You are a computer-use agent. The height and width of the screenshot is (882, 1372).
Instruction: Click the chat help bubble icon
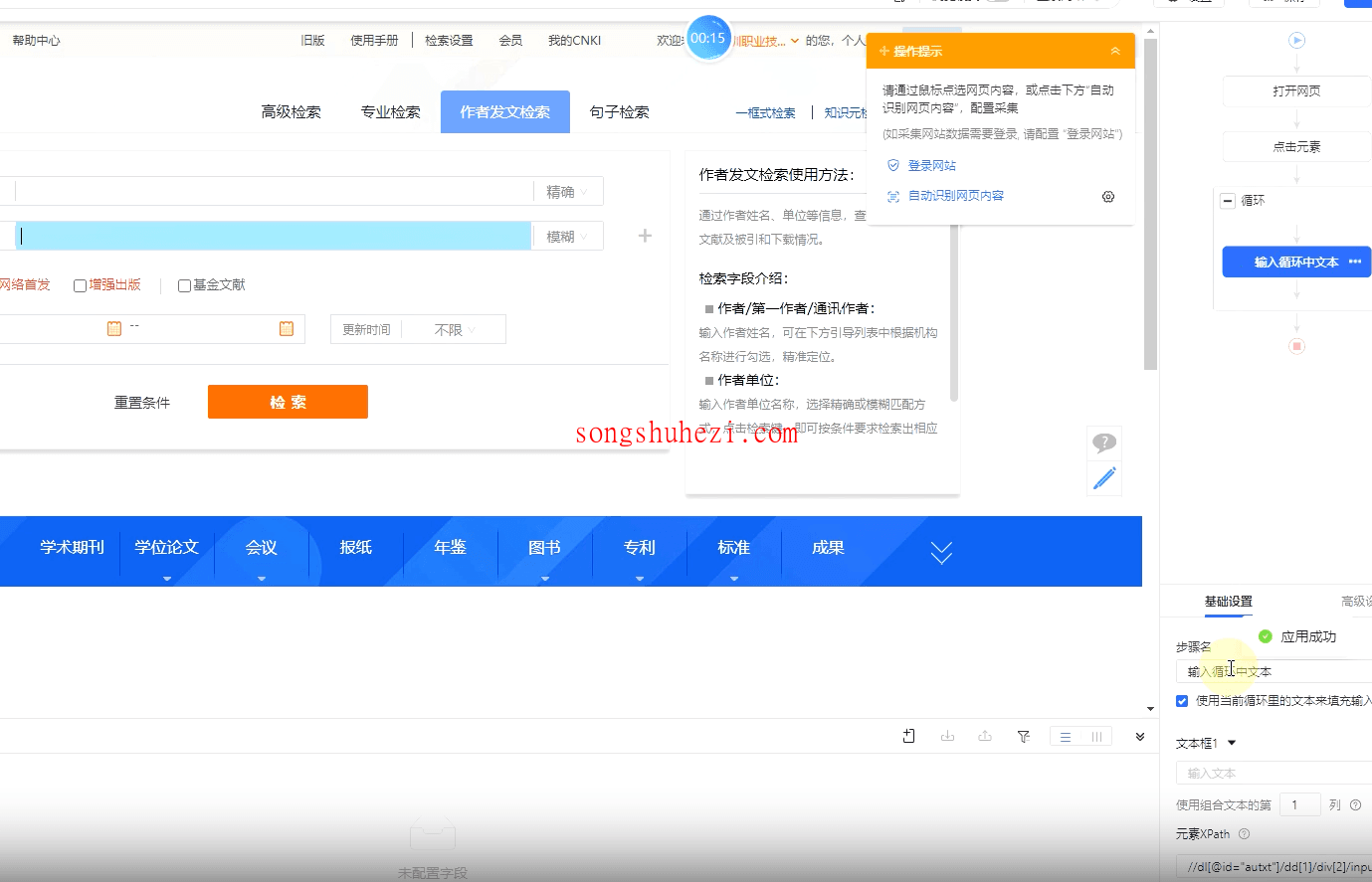[1104, 442]
